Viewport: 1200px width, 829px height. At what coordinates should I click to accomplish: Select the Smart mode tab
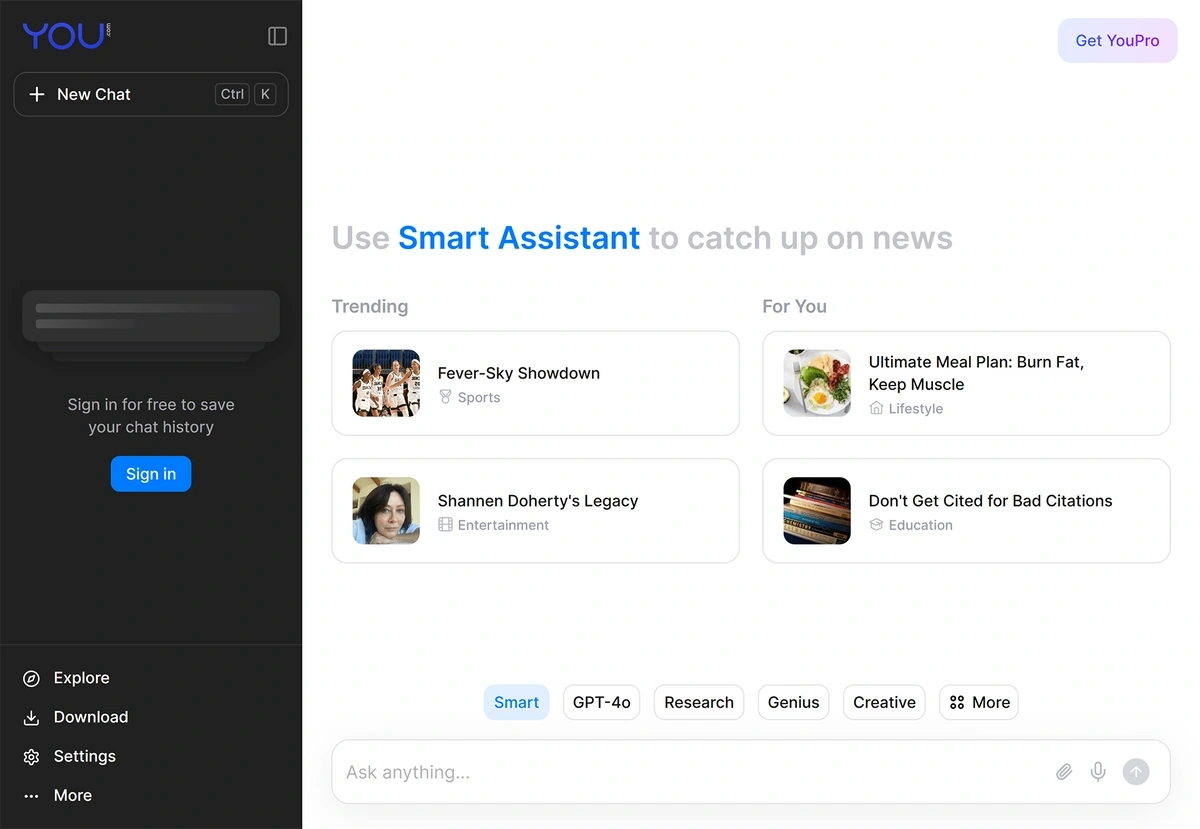click(516, 702)
